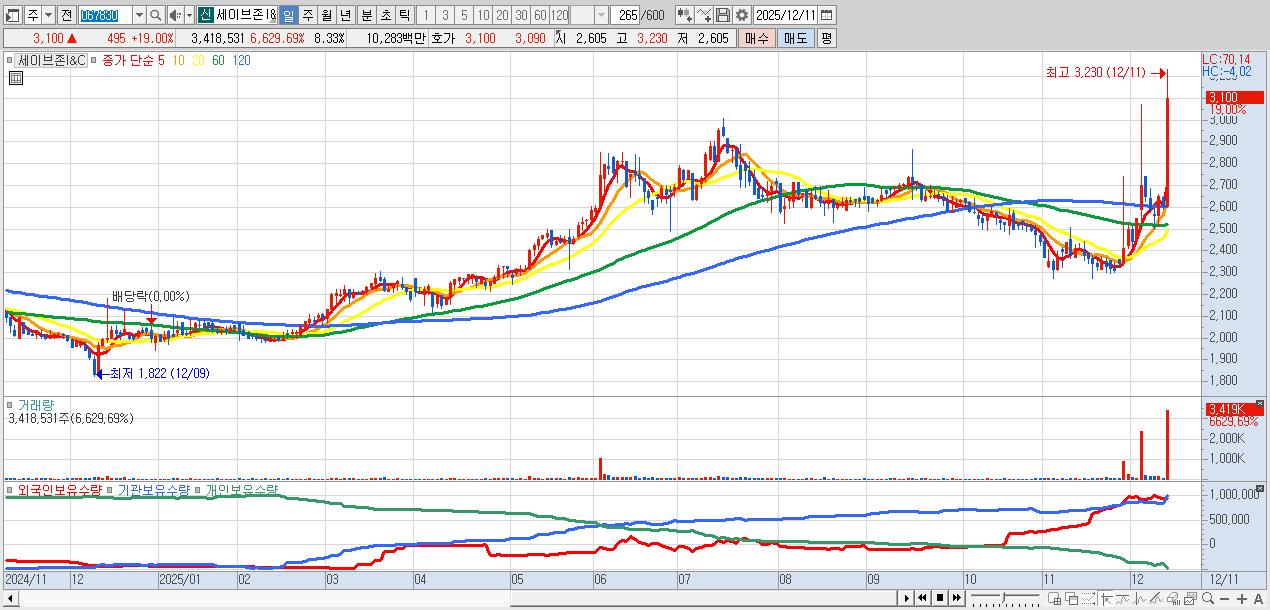The height and width of the screenshot is (610, 1270).
Task: Click the green 신 badge icon
Action: pyautogui.click(x=205, y=15)
